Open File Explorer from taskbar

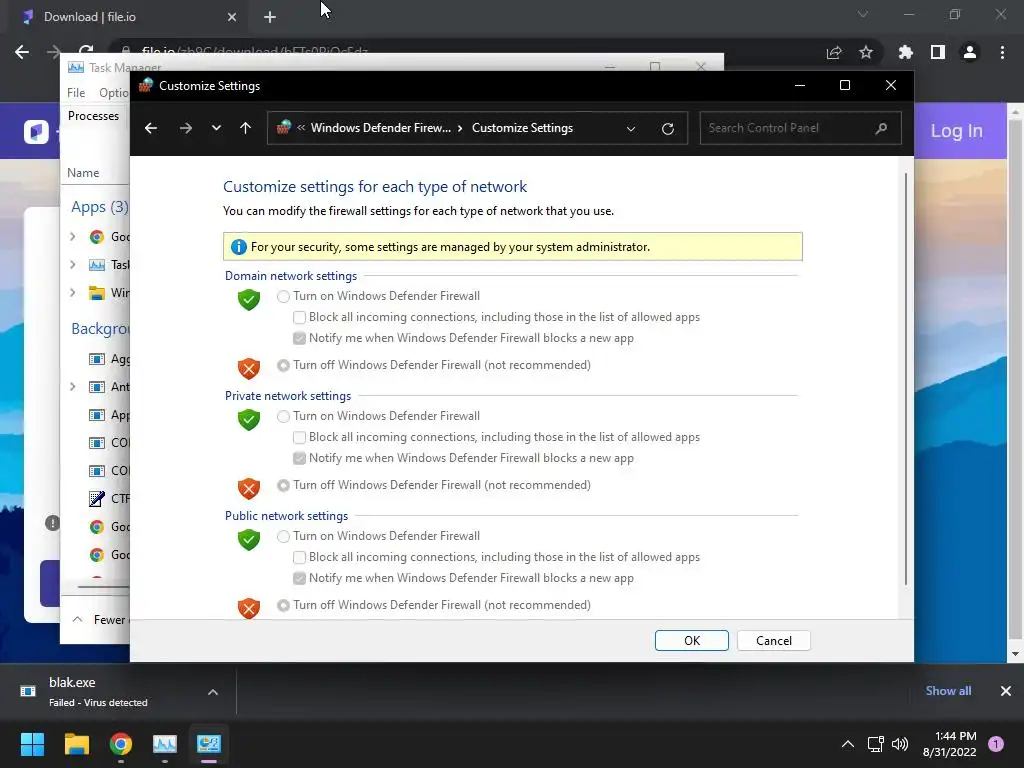pos(76,744)
